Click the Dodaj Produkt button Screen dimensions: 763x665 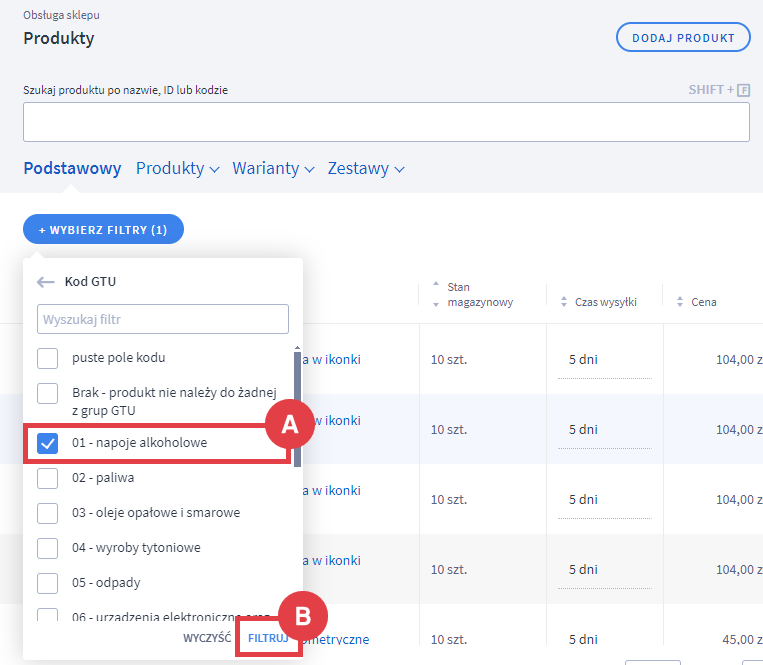pyautogui.click(x=683, y=38)
